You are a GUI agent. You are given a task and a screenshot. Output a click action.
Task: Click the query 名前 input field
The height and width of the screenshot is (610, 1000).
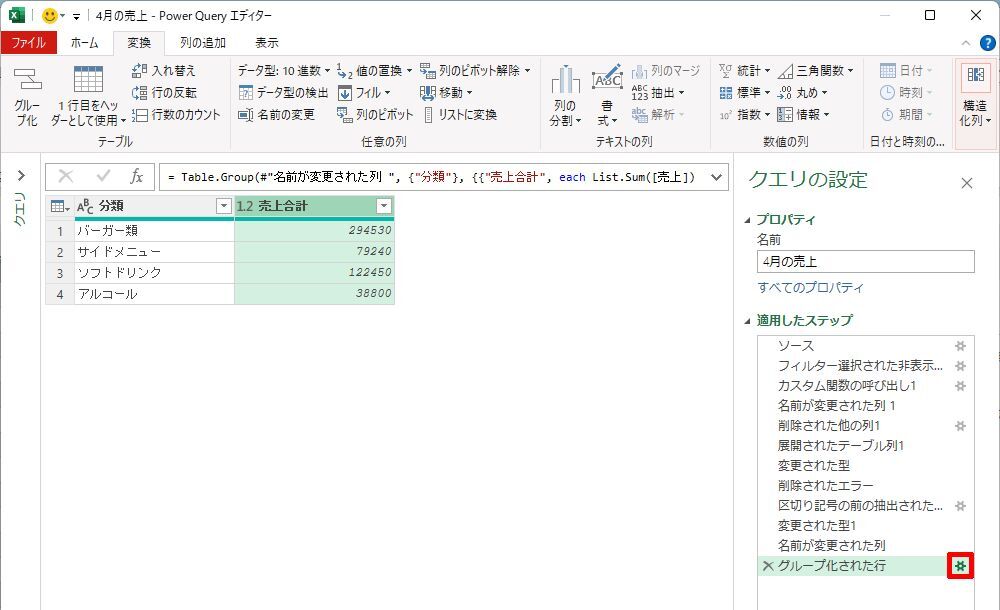865,262
